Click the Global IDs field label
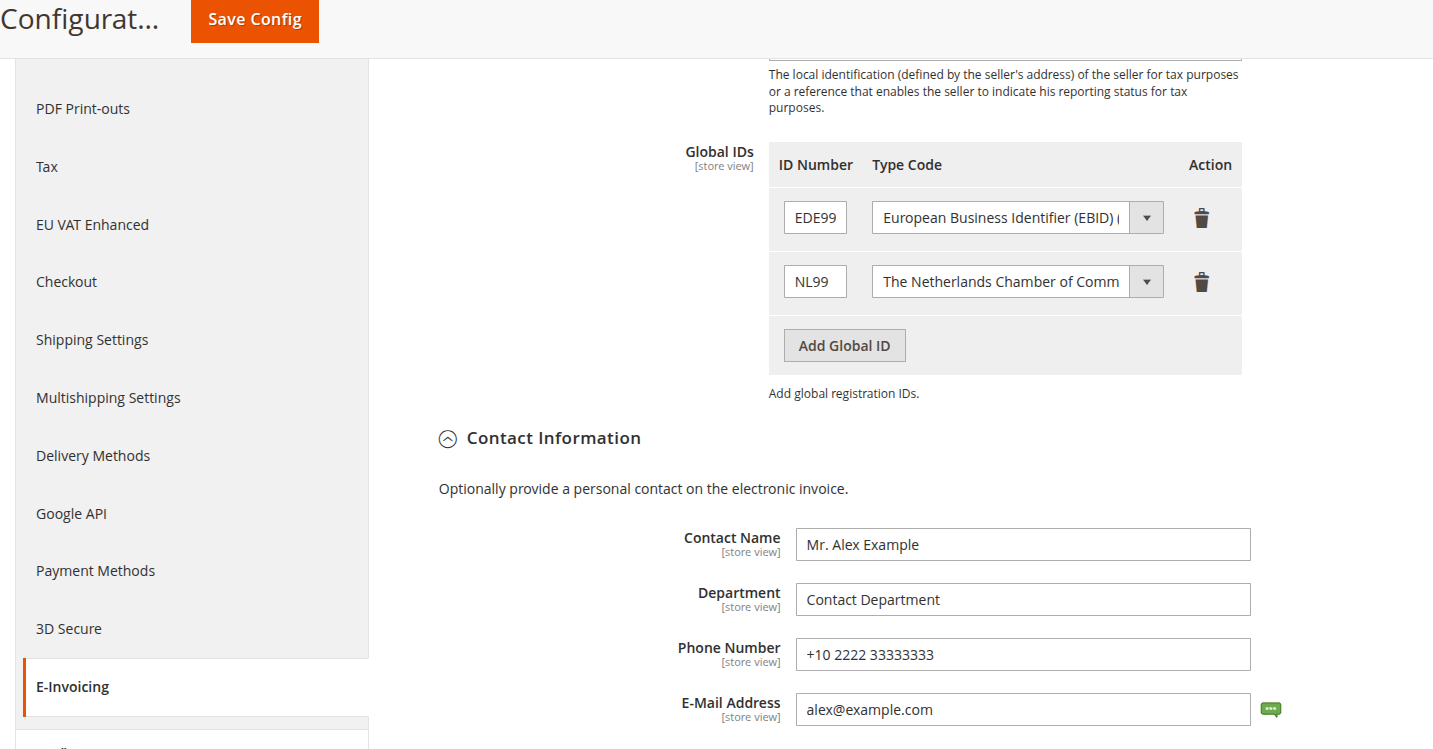Screen dimensions: 1433x749 pyautogui.click(x=719, y=152)
